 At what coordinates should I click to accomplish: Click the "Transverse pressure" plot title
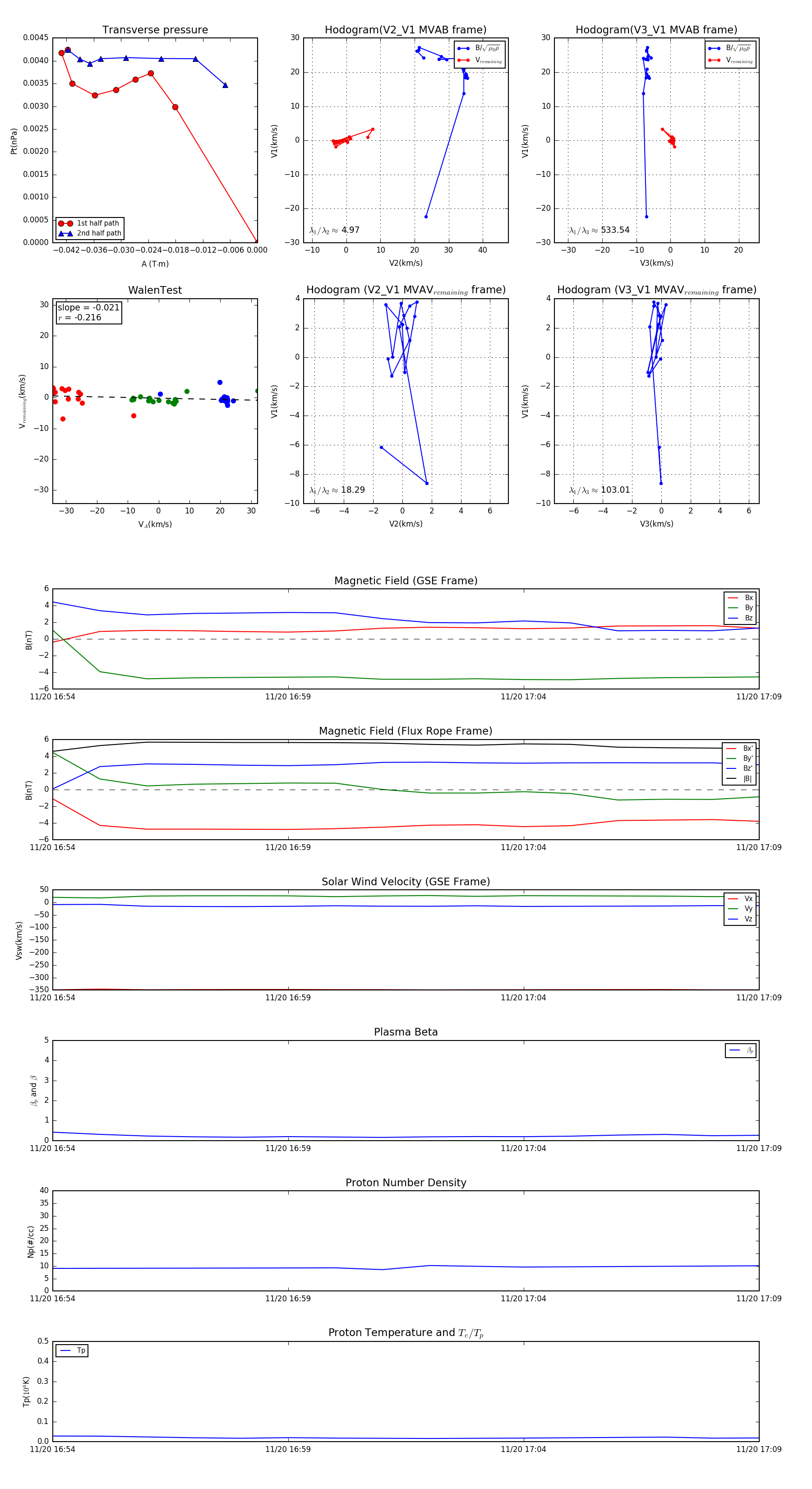point(155,30)
